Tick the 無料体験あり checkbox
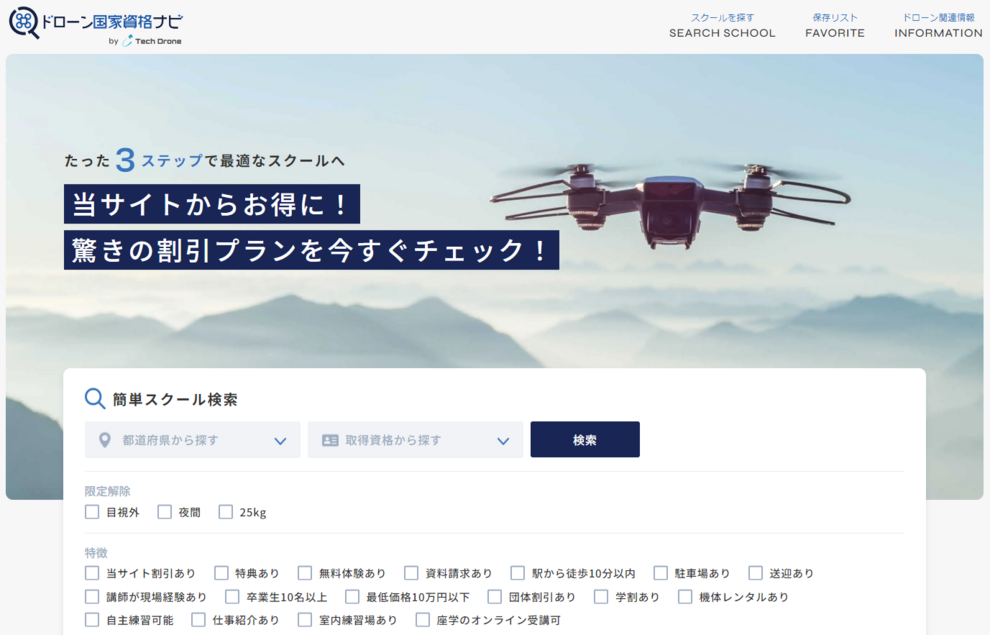 click(x=305, y=573)
